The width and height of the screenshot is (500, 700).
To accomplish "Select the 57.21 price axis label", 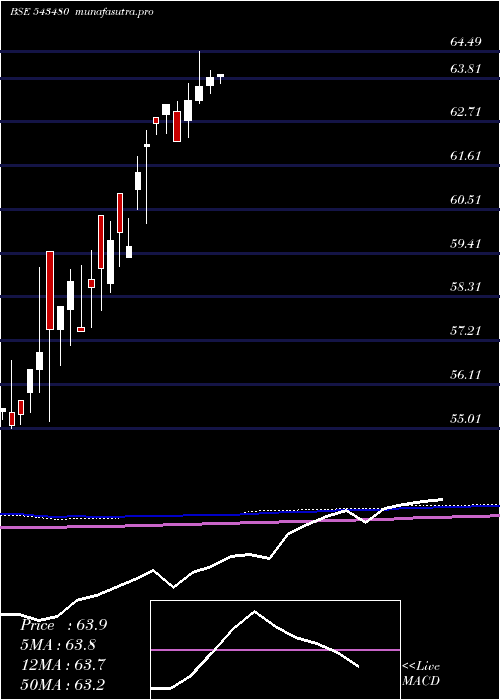I will point(466,331).
